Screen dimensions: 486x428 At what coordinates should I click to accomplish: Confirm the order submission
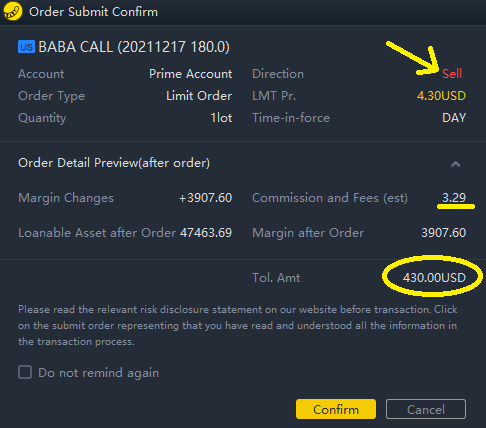point(336,409)
